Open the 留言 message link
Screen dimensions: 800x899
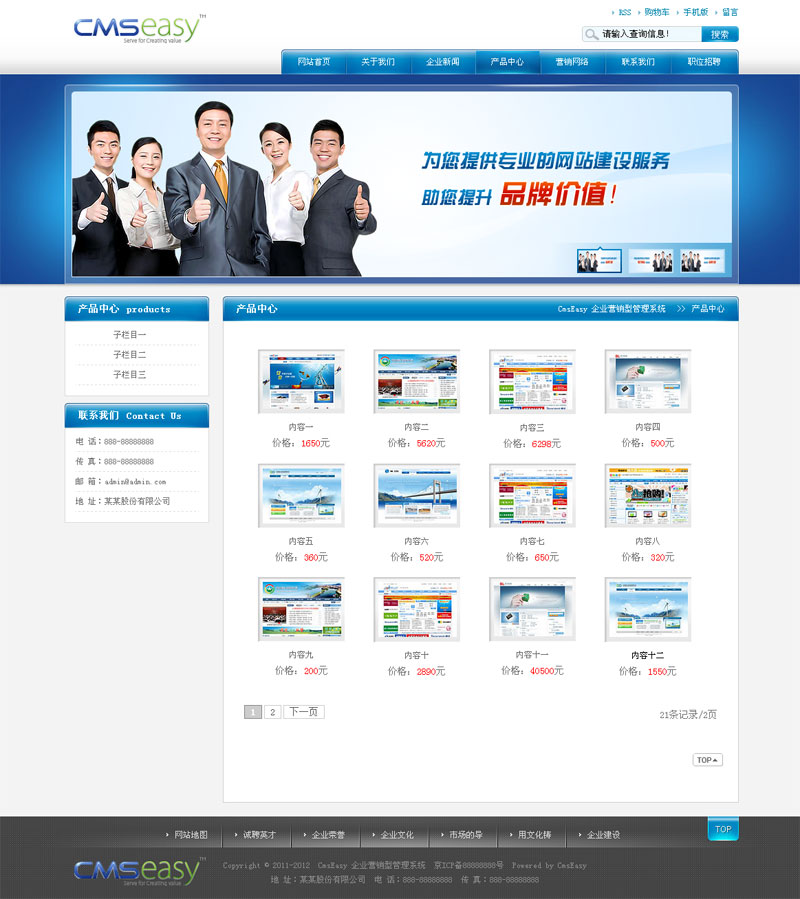coord(730,12)
